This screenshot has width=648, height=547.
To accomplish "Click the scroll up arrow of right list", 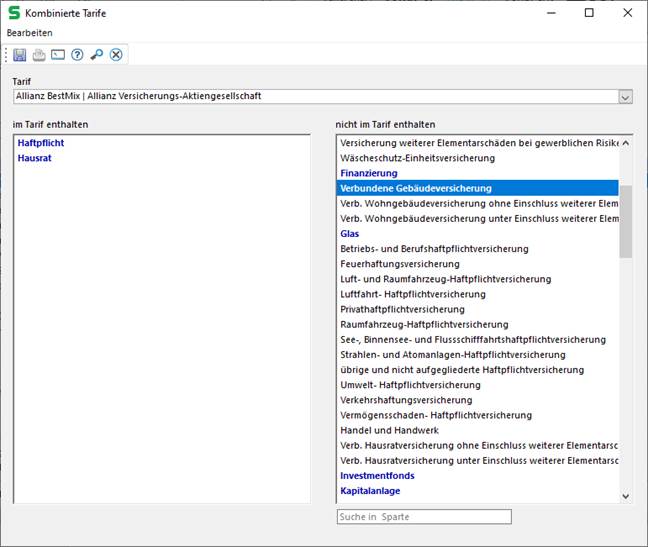I will (626, 143).
